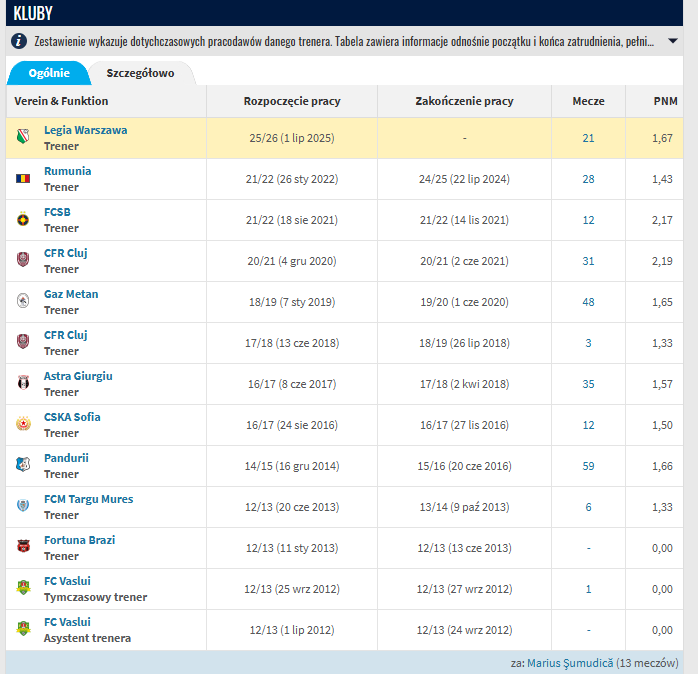Click the Fortuna Brazi crest icon
The height and width of the screenshot is (674, 698).
pyautogui.click(x=24, y=548)
